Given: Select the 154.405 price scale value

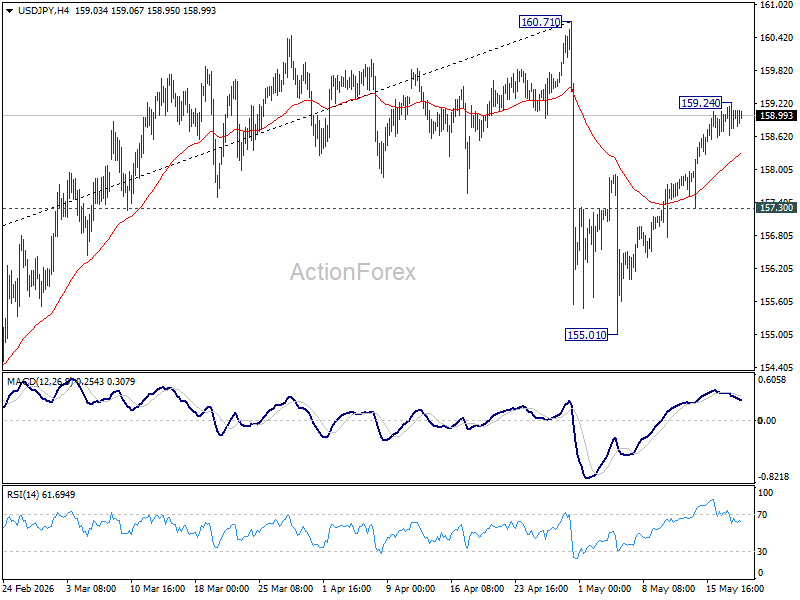Looking at the screenshot, I should click(x=777, y=367).
